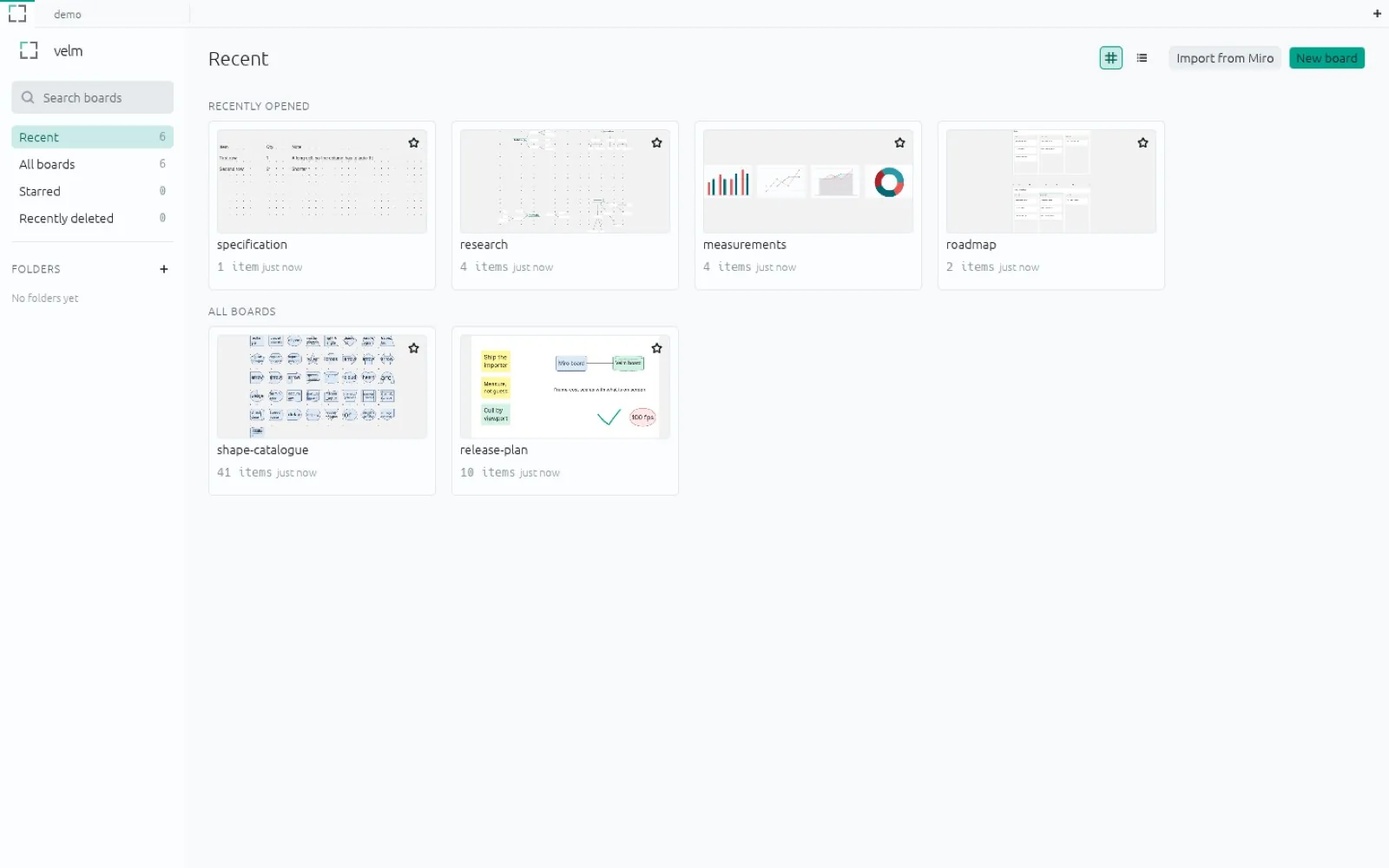Open a new tab with plus icon
This screenshot has height=868, width=1389.
1377,14
